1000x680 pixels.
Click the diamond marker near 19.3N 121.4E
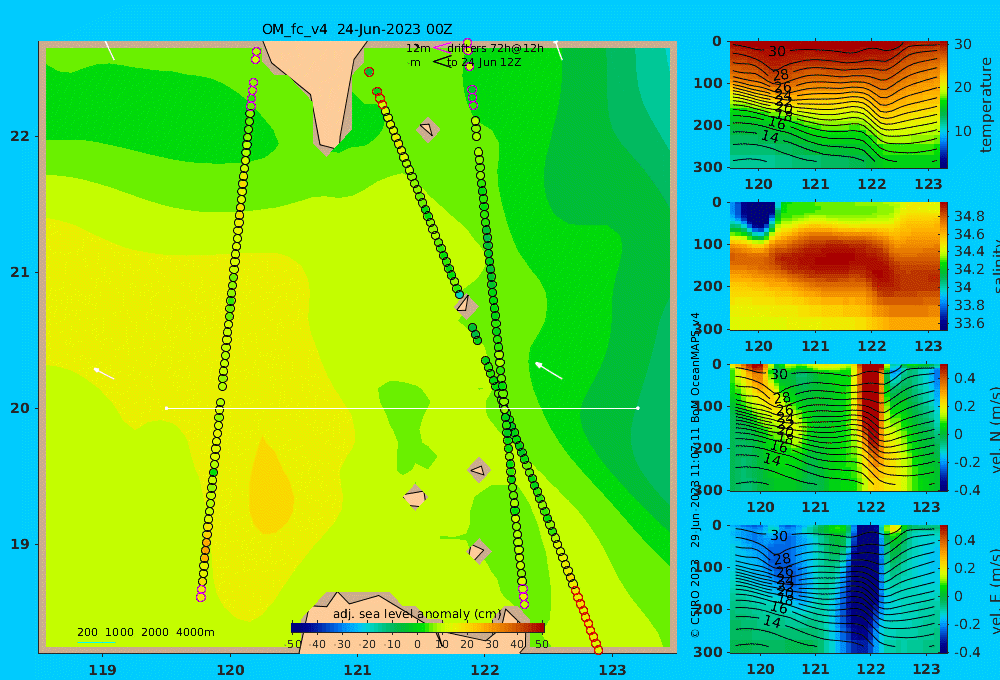415,497
